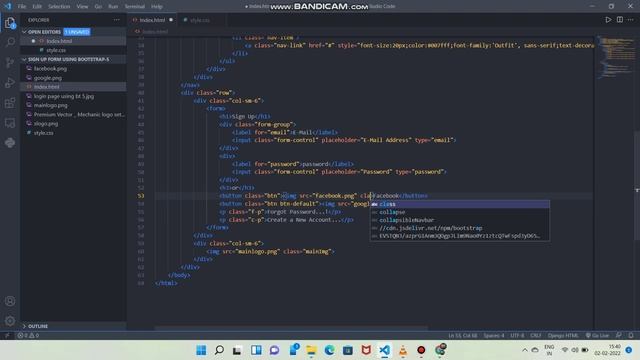Open Explorer panel ellipsis menu
Screen dimensions: 640x360
[117, 20]
